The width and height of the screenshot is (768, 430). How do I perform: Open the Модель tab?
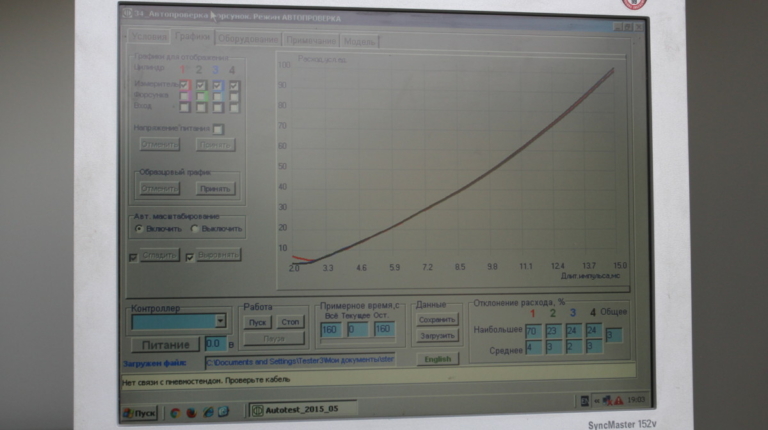point(359,41)
